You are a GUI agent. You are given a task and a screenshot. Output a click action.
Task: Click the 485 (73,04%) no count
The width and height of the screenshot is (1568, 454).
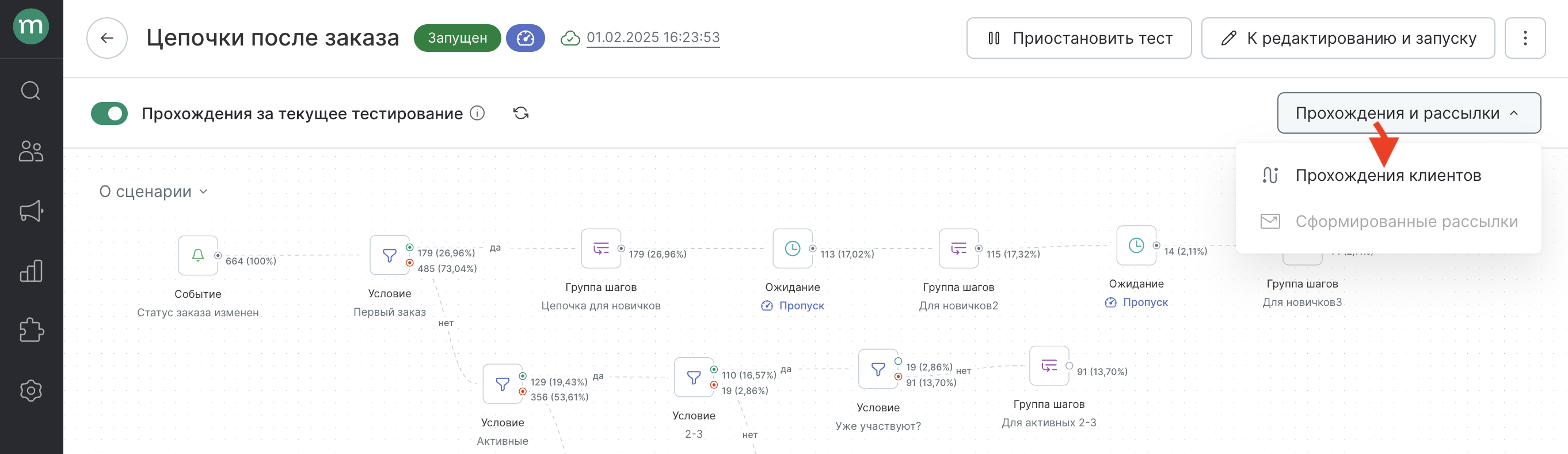(447, 268)
